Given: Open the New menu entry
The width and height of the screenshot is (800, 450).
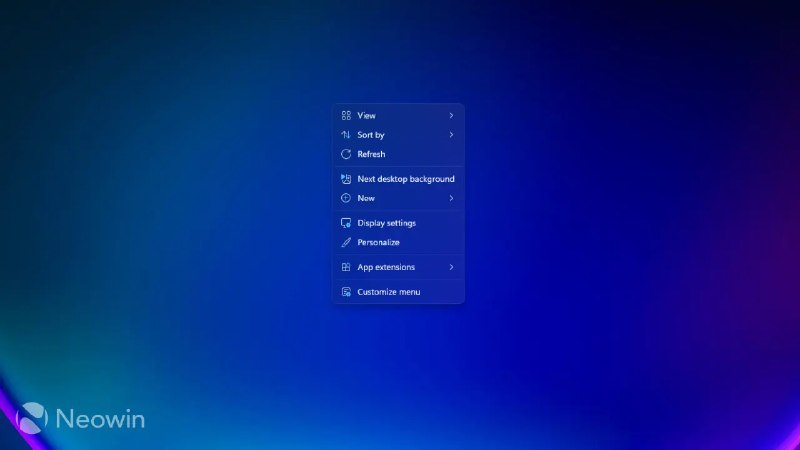Looking at the screenshot, I should (x=398, y=198).
